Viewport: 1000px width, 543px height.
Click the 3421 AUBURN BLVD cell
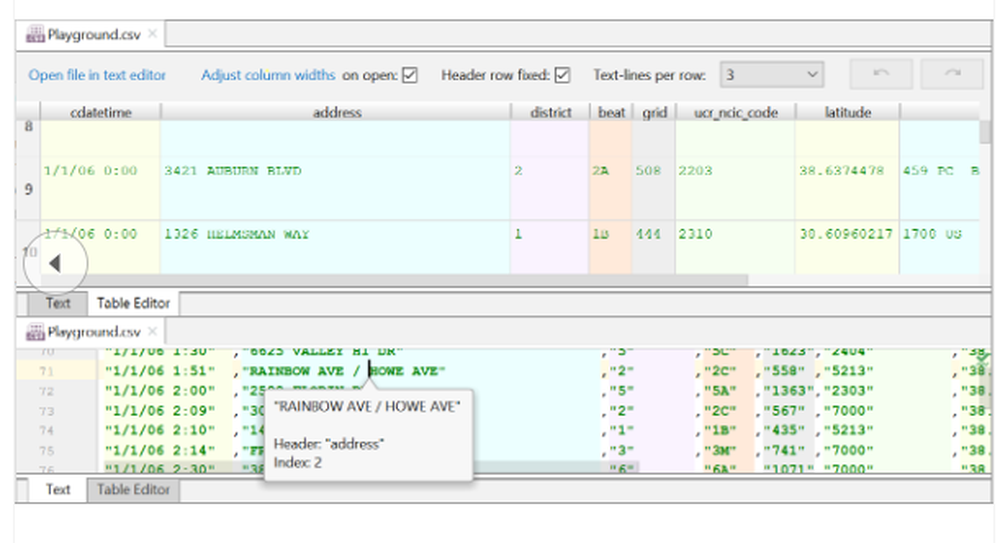click(x=335, y=189)
